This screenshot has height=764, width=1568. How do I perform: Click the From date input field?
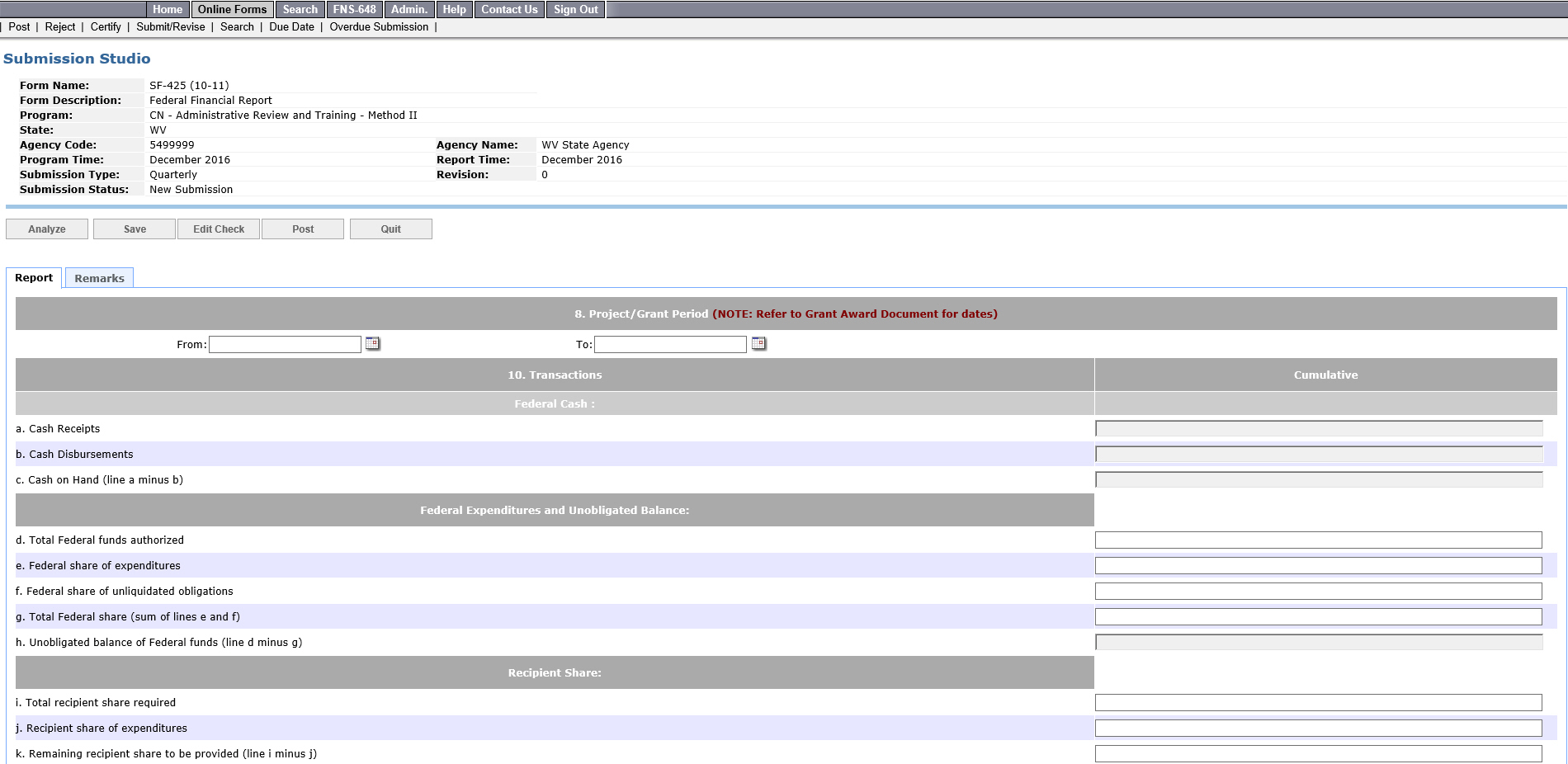285,344
